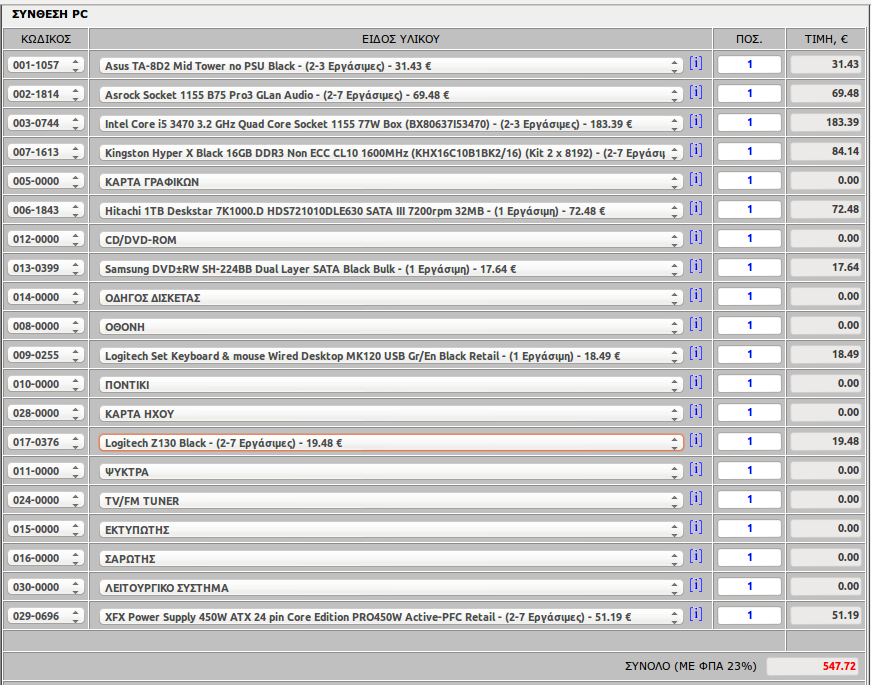Click the ΤΙΜΗ, € column header
871x685 pixels.
[827, 39]
